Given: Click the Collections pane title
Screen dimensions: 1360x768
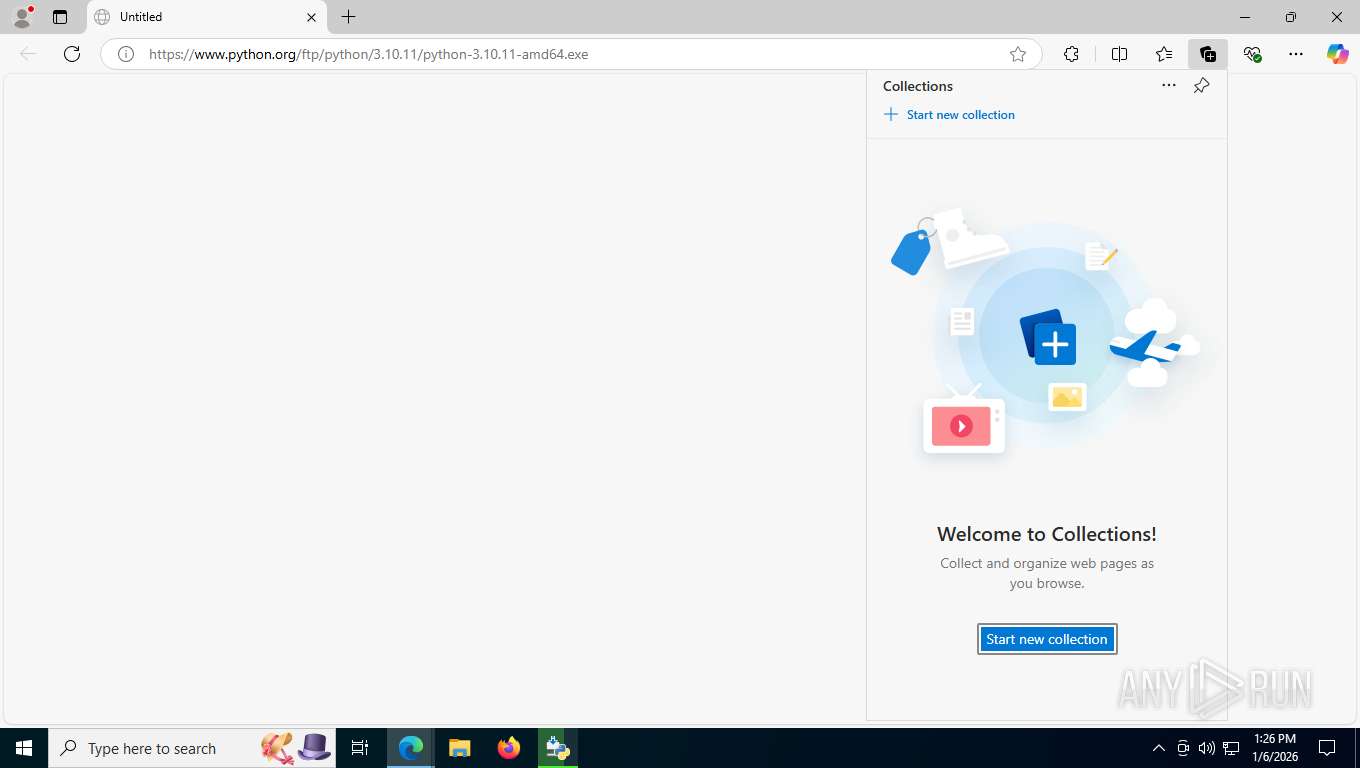Looking at the screenshot, I should tap(918, 86).
